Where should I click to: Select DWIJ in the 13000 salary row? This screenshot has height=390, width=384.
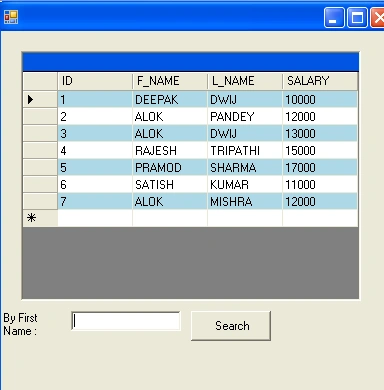pyautogui.click(x=245, y=133)
